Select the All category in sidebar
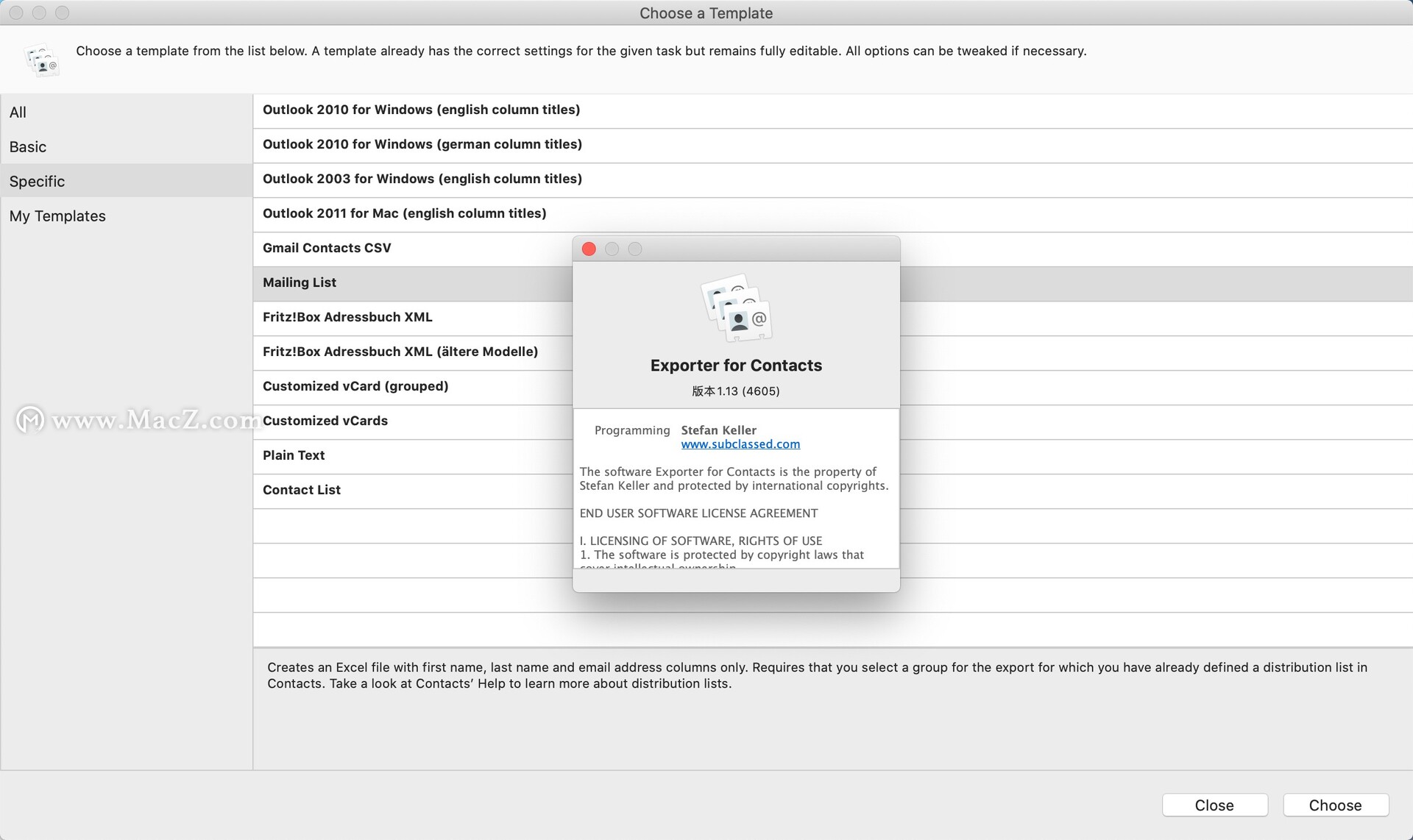Screen dimensions: 1413x840 tap(126, 112)
